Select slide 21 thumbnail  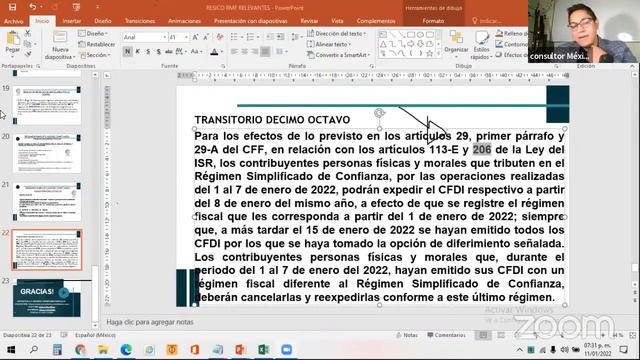coord(47,202)
